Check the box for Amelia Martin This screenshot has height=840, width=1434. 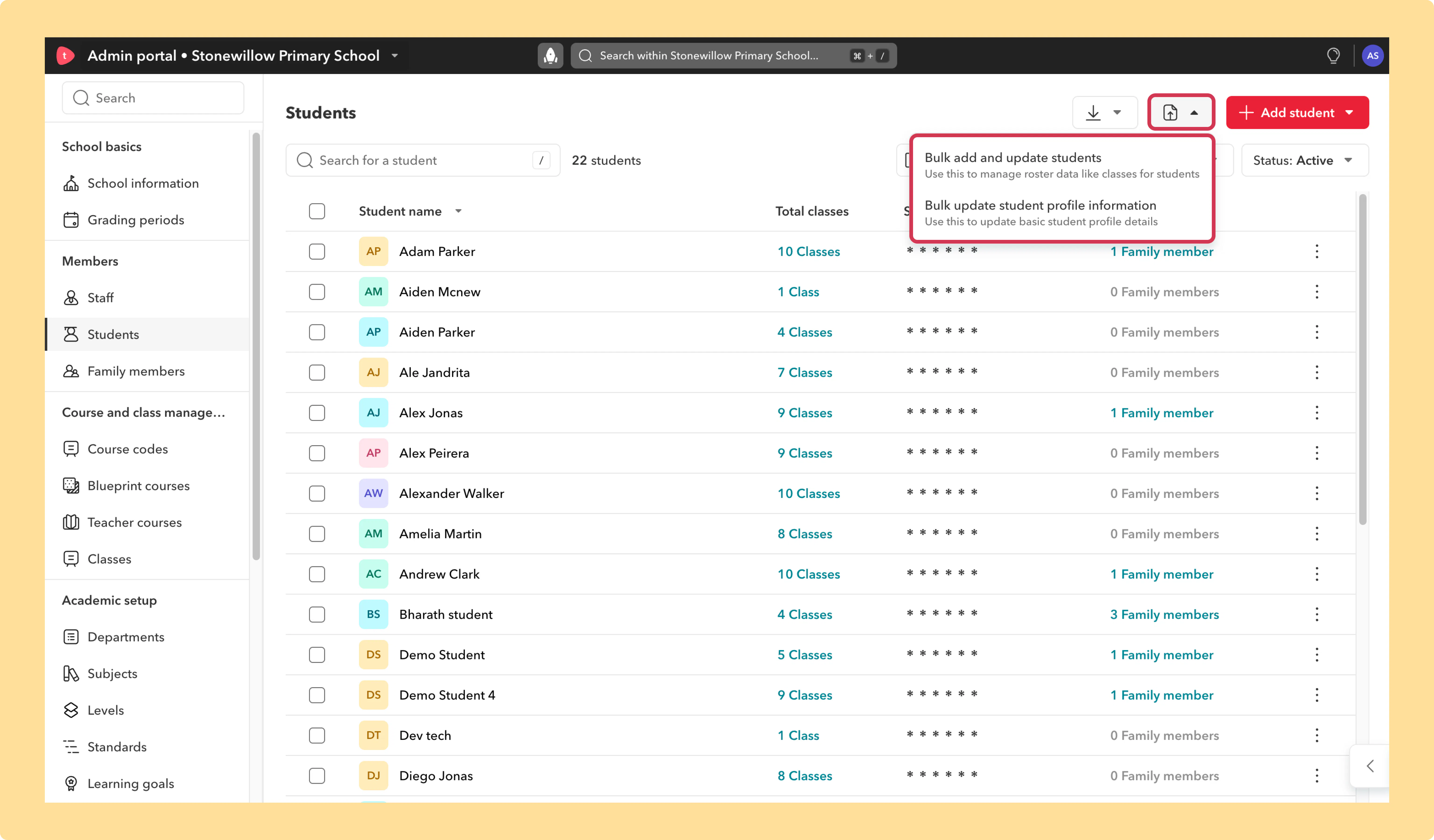point(317,534)
